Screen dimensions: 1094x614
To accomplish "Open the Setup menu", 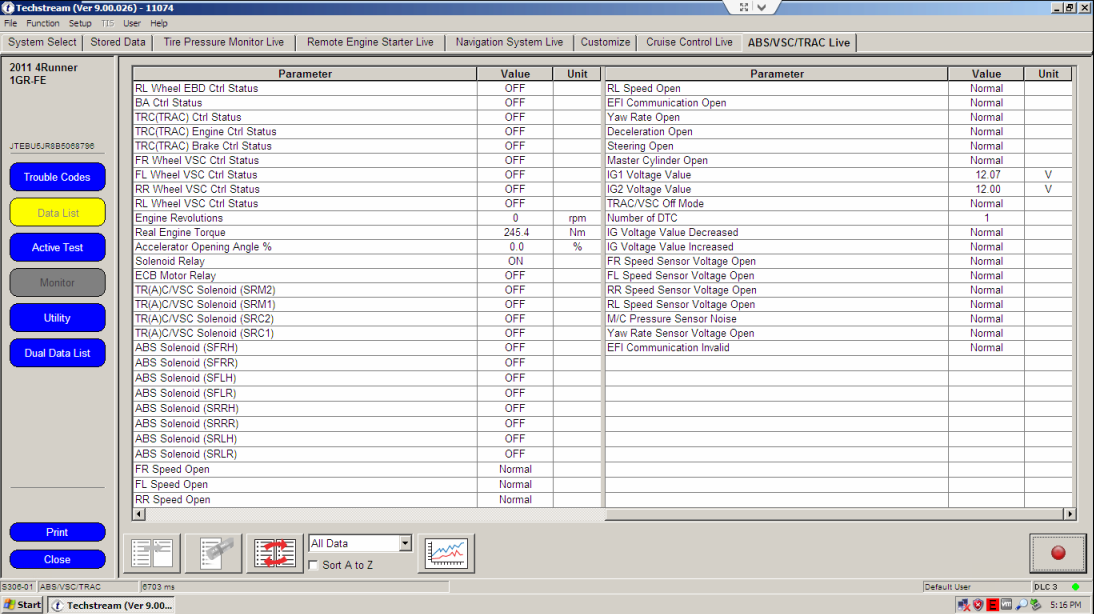I will click(x=80, y=23).
